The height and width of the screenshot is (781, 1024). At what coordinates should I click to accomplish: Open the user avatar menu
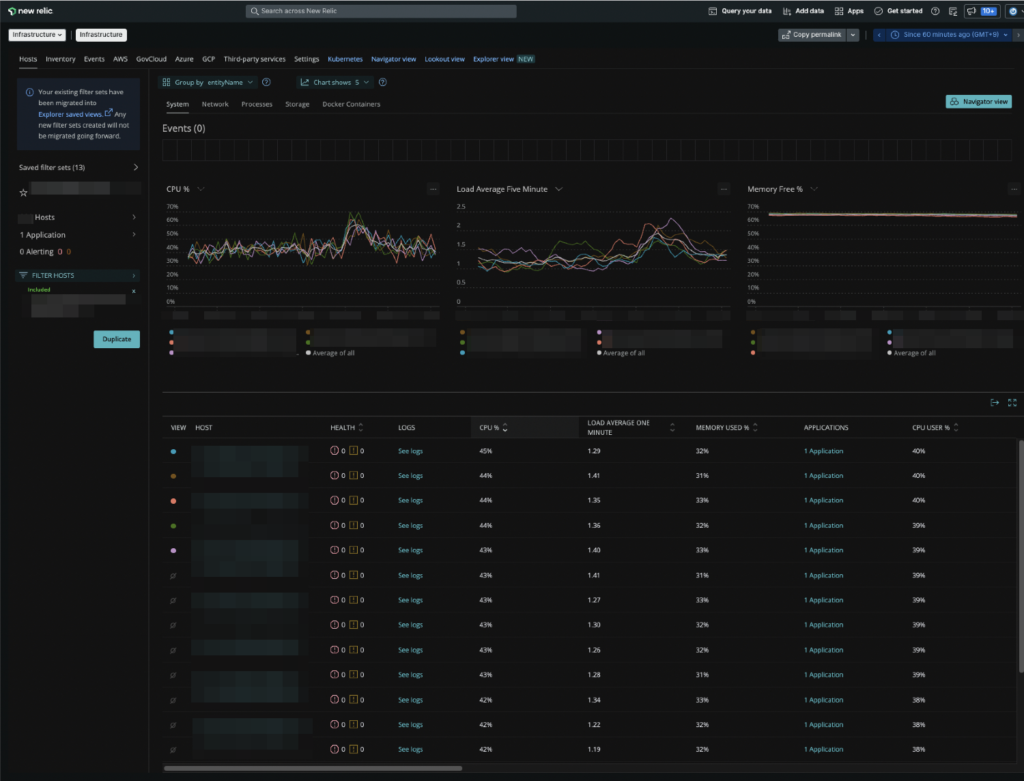pos(1014,11)
